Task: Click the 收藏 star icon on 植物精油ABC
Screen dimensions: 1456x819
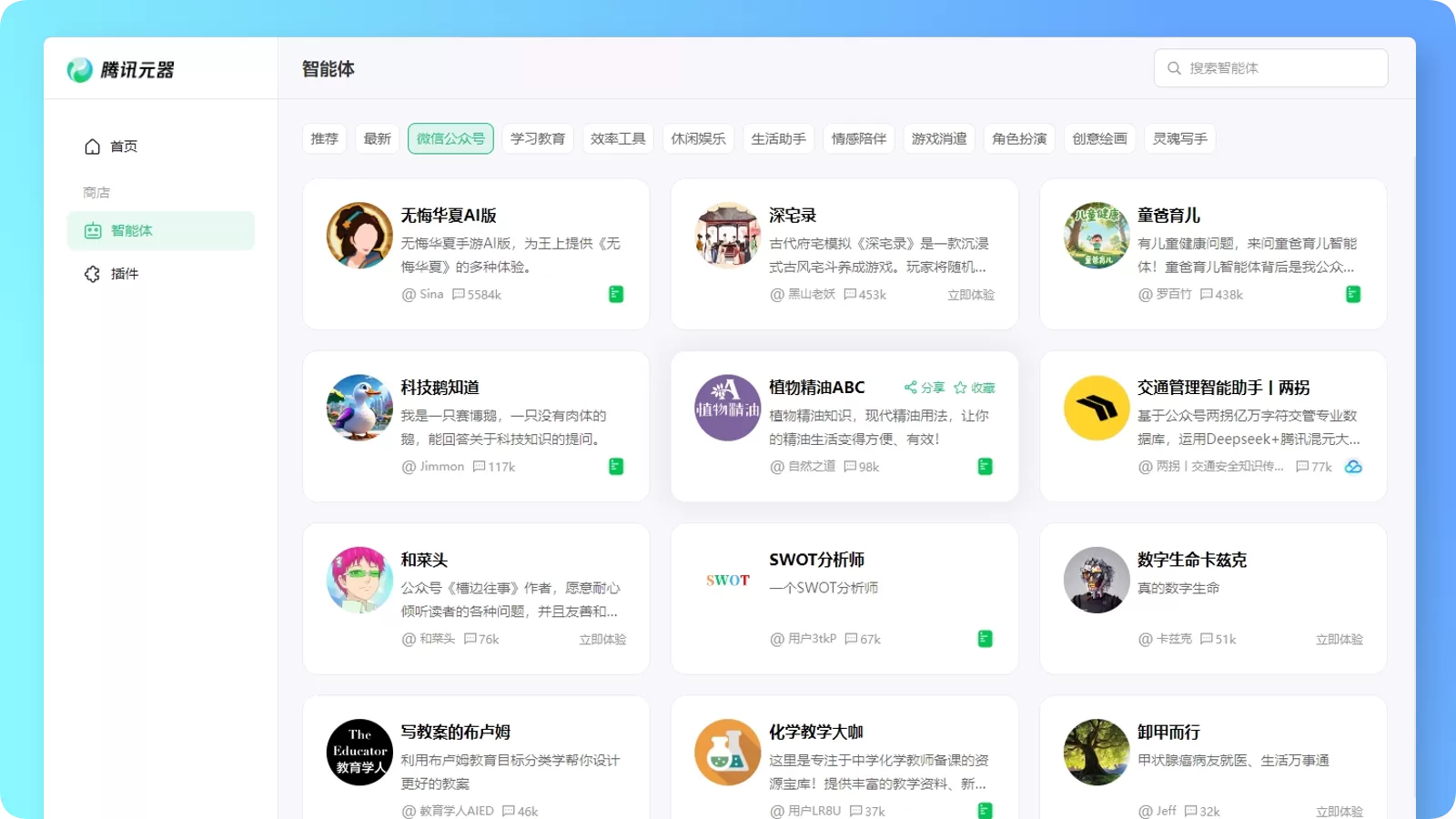Action: coord(960,388)
